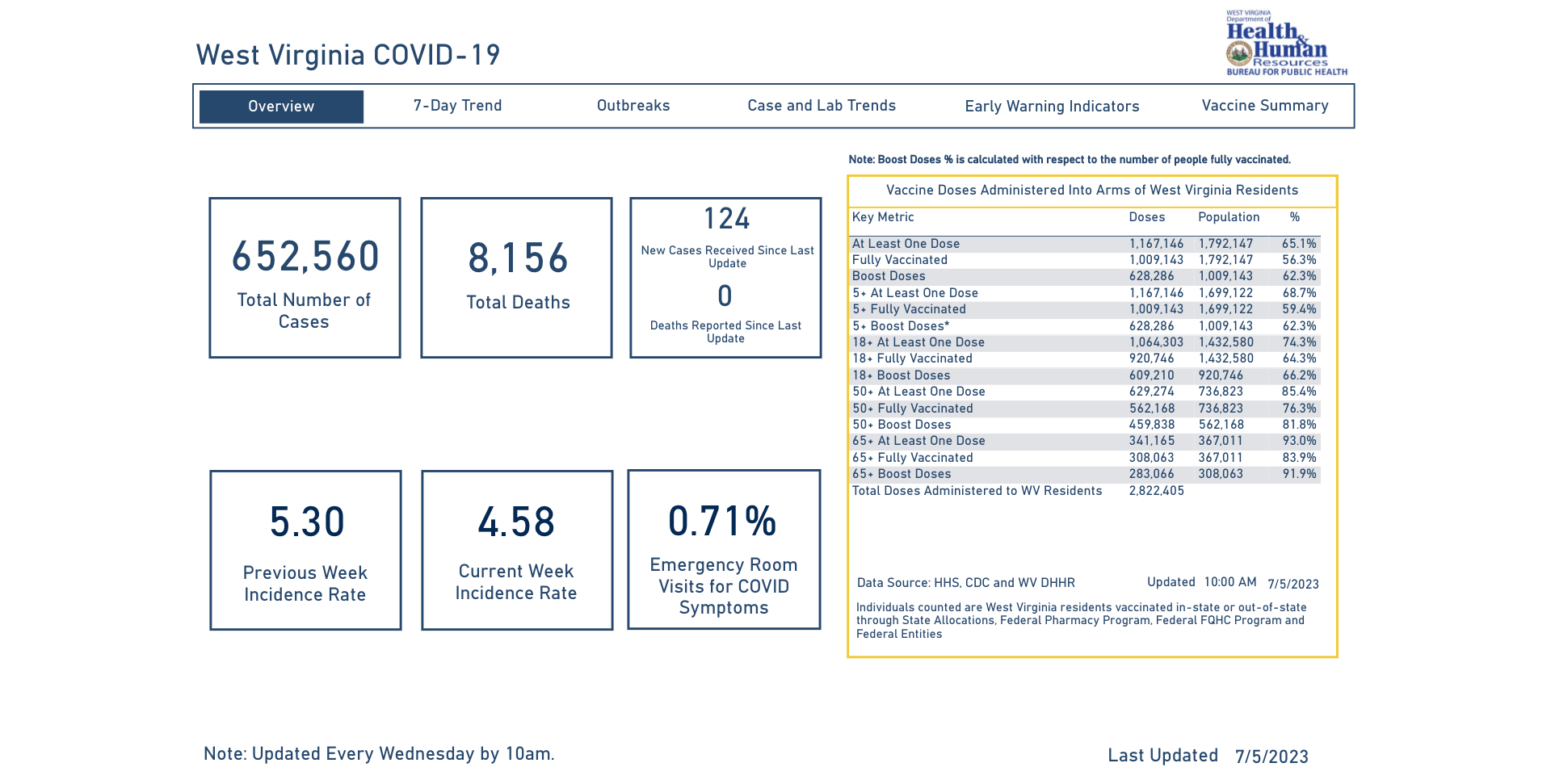Click Total Doses Administered to WV Residents

pos(977,491)
